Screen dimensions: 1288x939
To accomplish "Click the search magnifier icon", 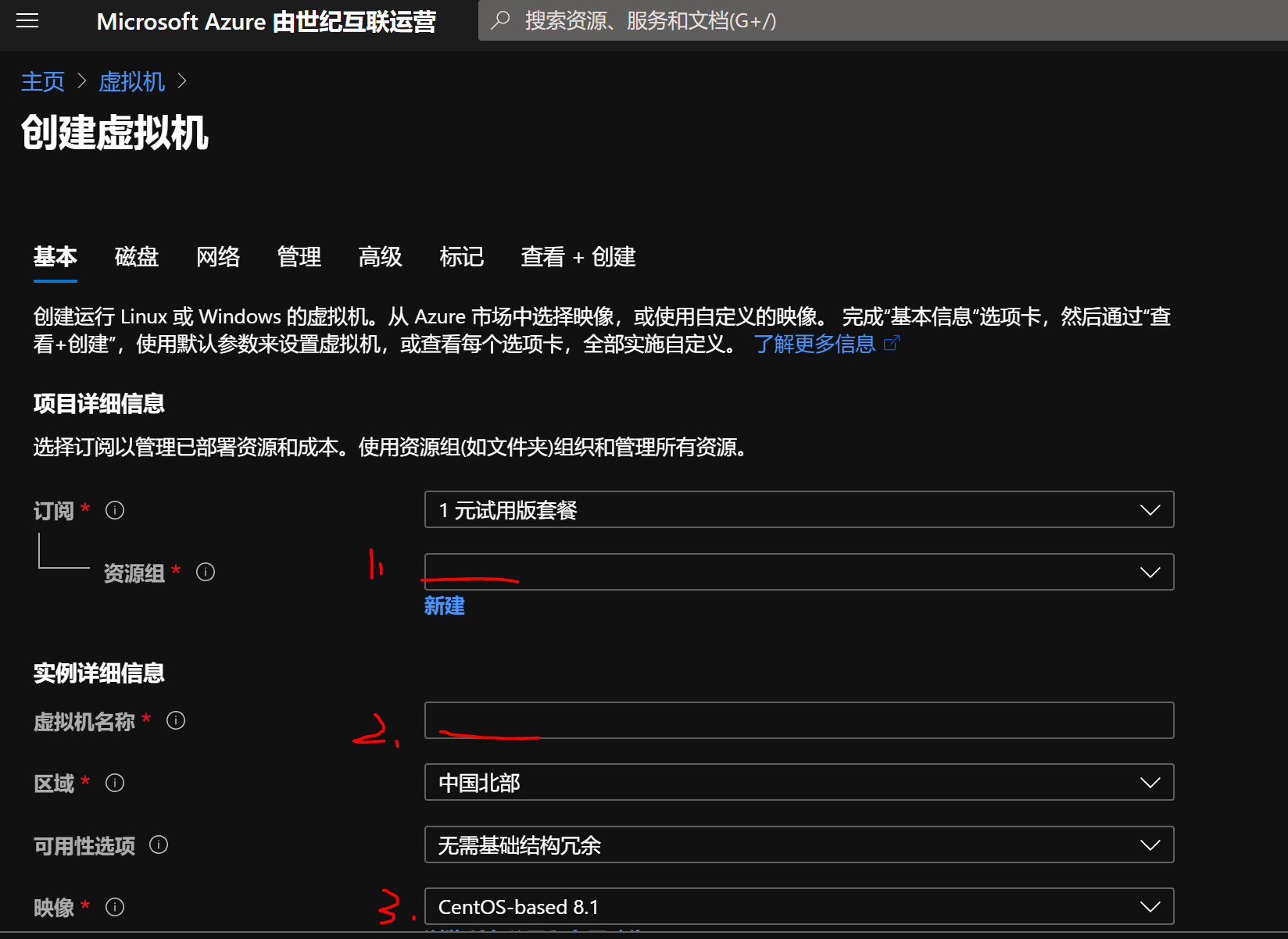I will click(500, 20).
